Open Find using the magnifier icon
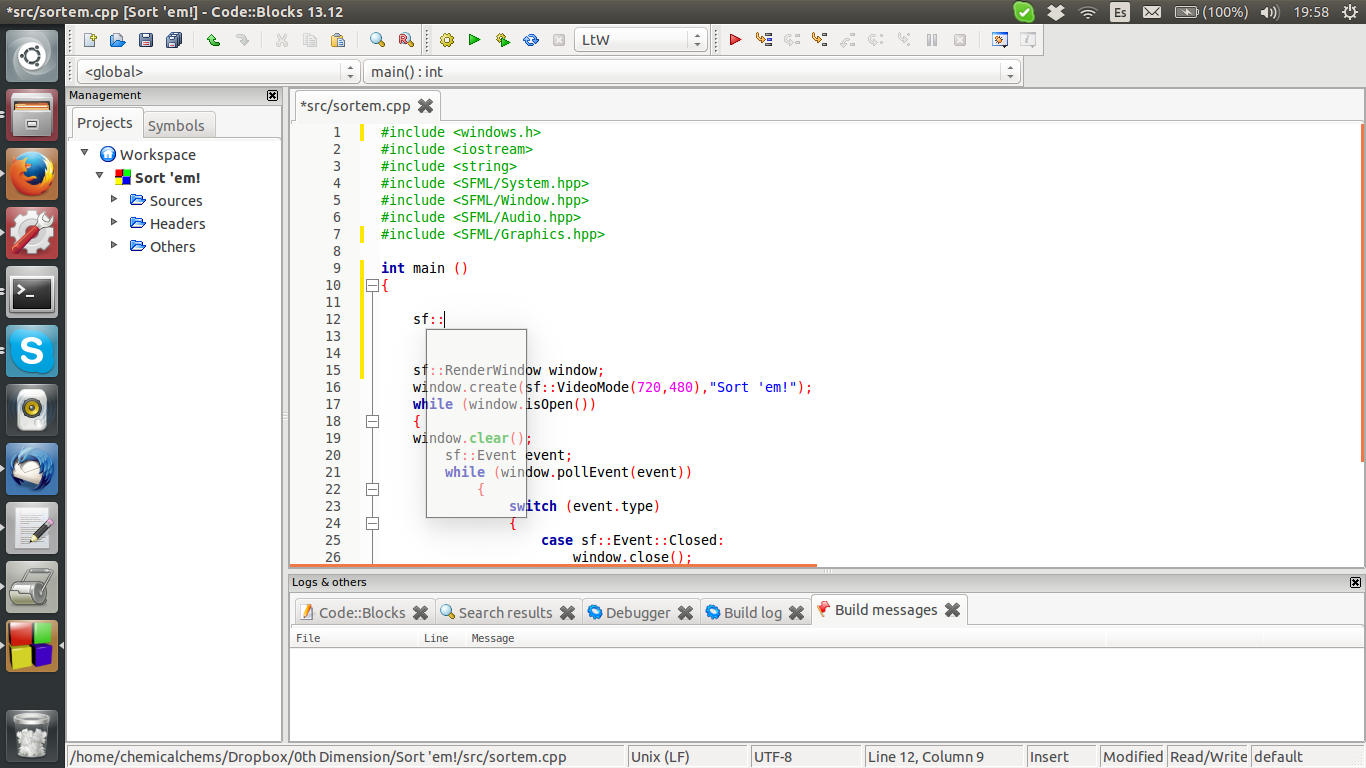Image resolution: width=1366 pixels, height=768 pixels. click(377, 40)
